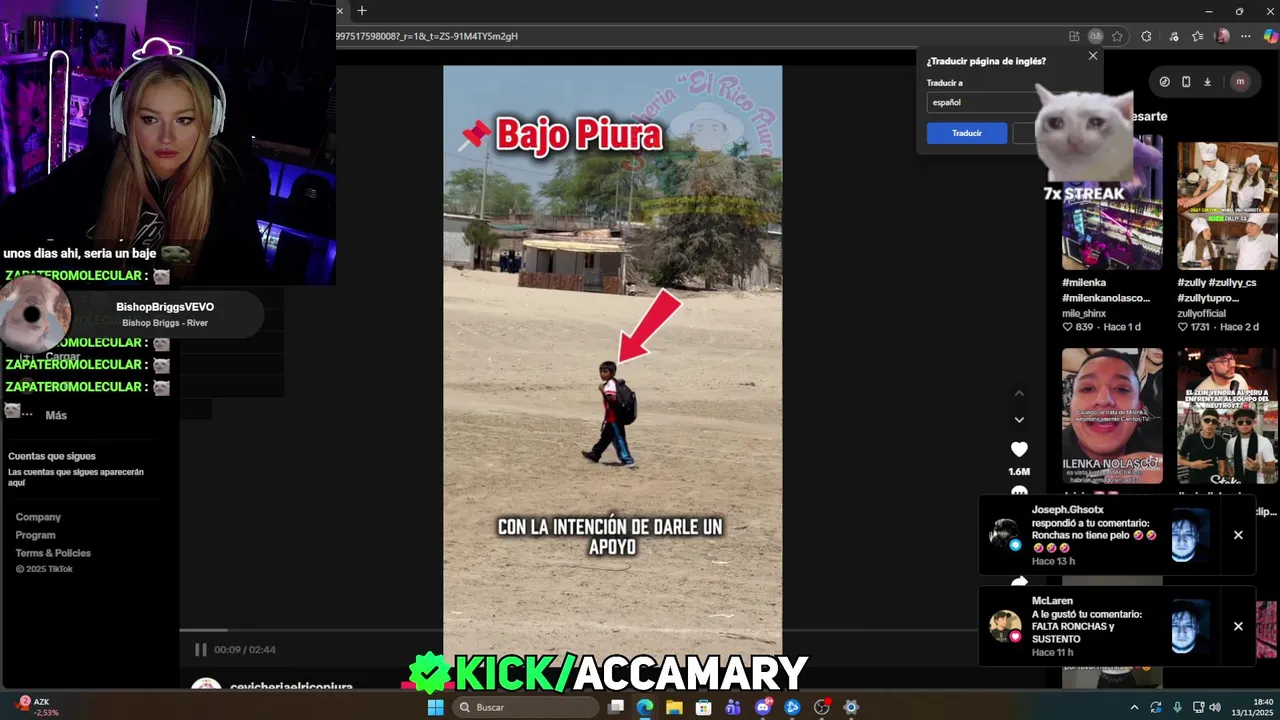Open the zullyofficial recommended video thumbnail

click(x=1227, y=205)
